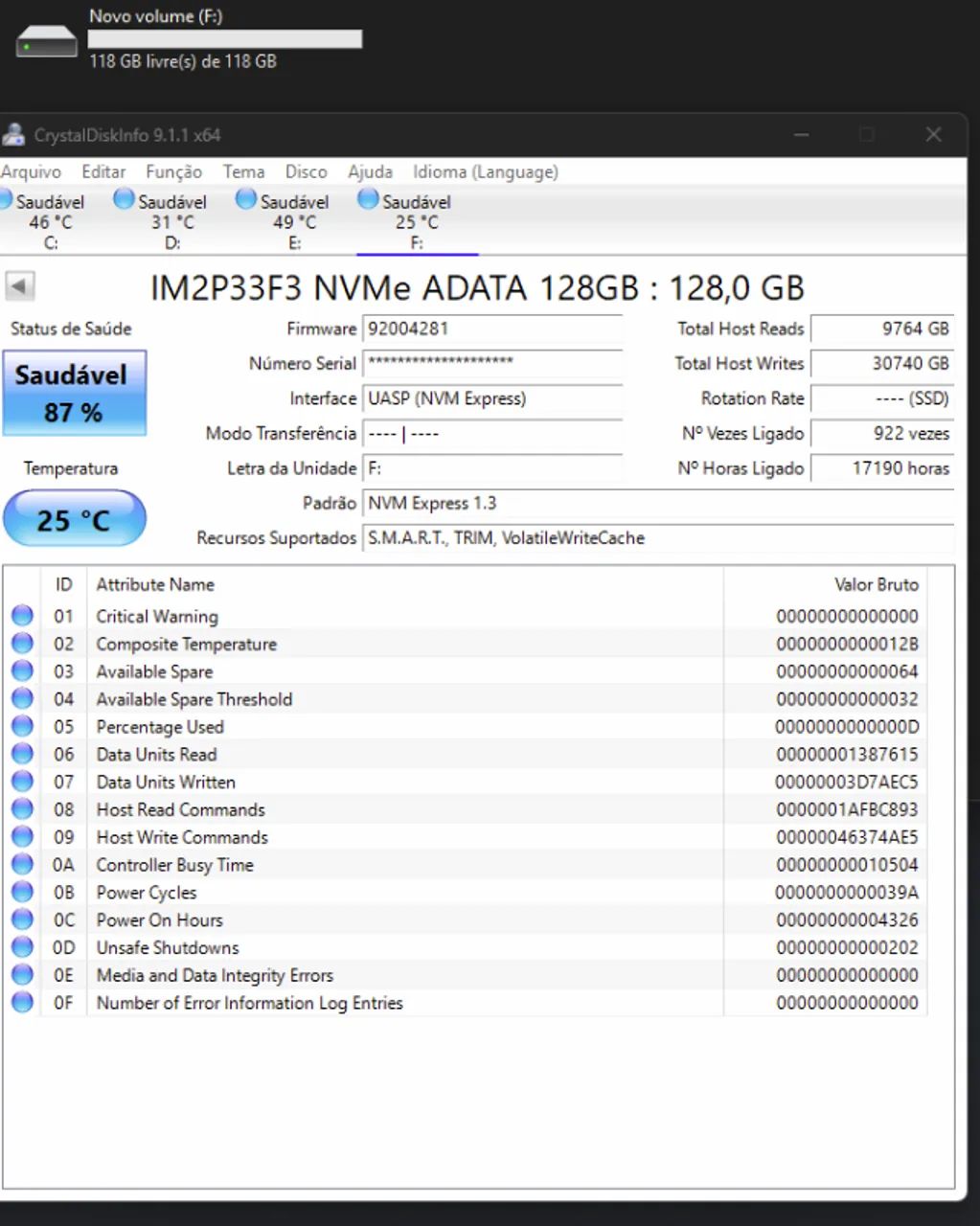Click the status icon for Controller Busy Time
The image size is (980, 1226).
pyautogui.click(x=22, y=865)
